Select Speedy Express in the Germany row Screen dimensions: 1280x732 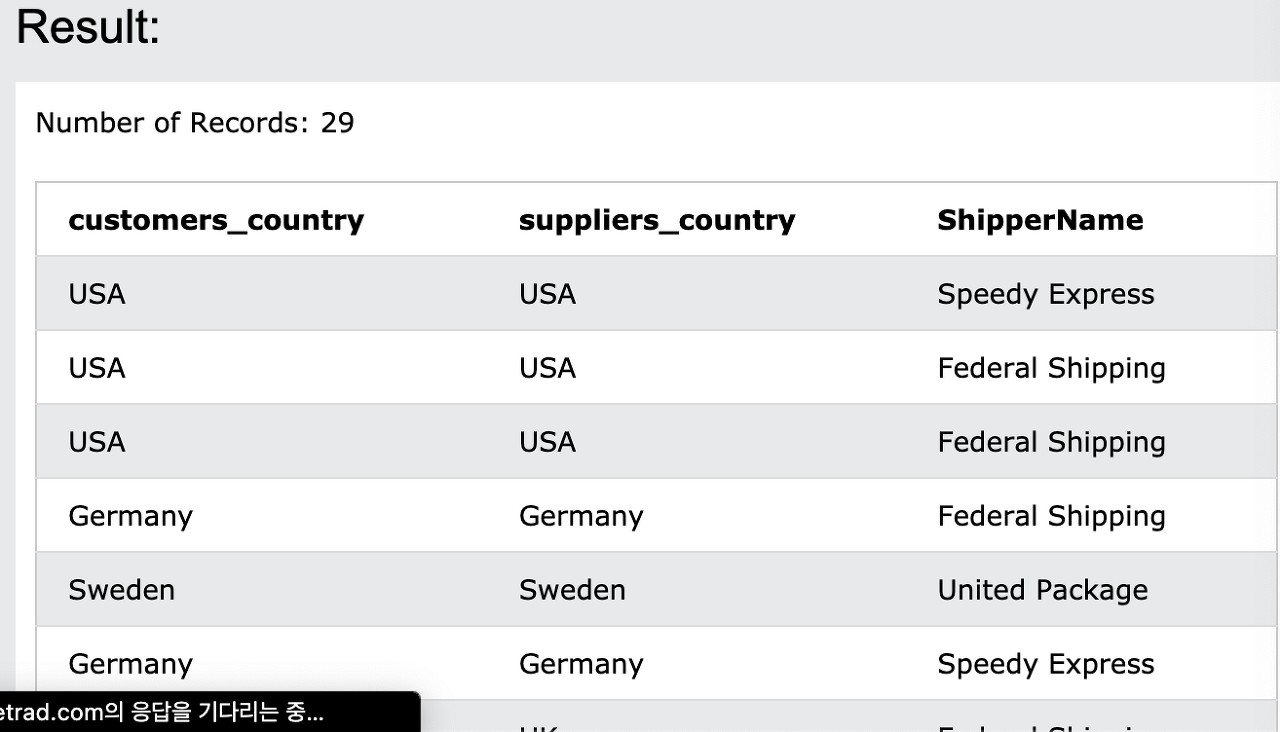point(1046,664)
